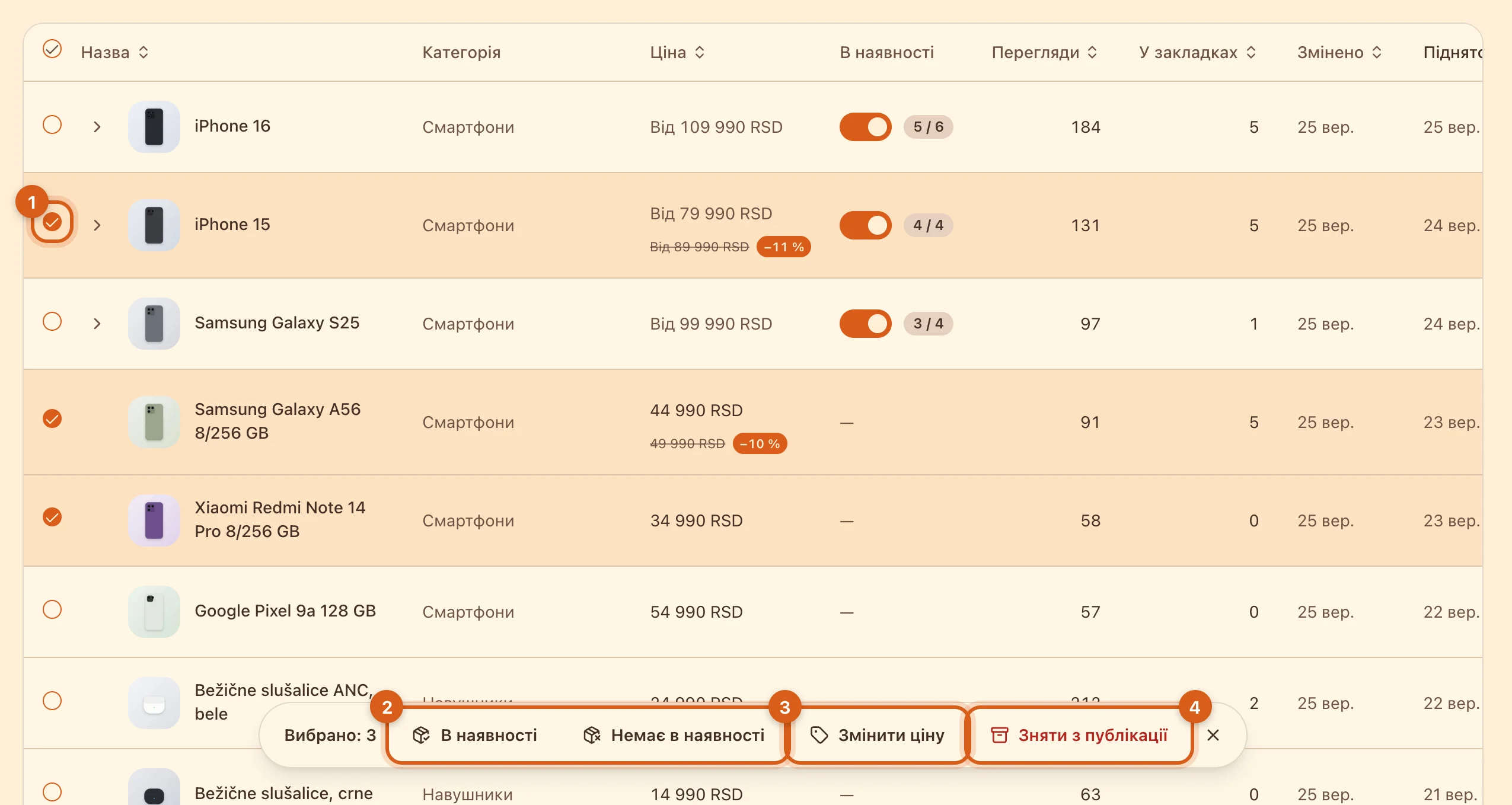Click the Від 99 990 RSD price
This screenshot has width=1512, height=805.
point(711,324)
